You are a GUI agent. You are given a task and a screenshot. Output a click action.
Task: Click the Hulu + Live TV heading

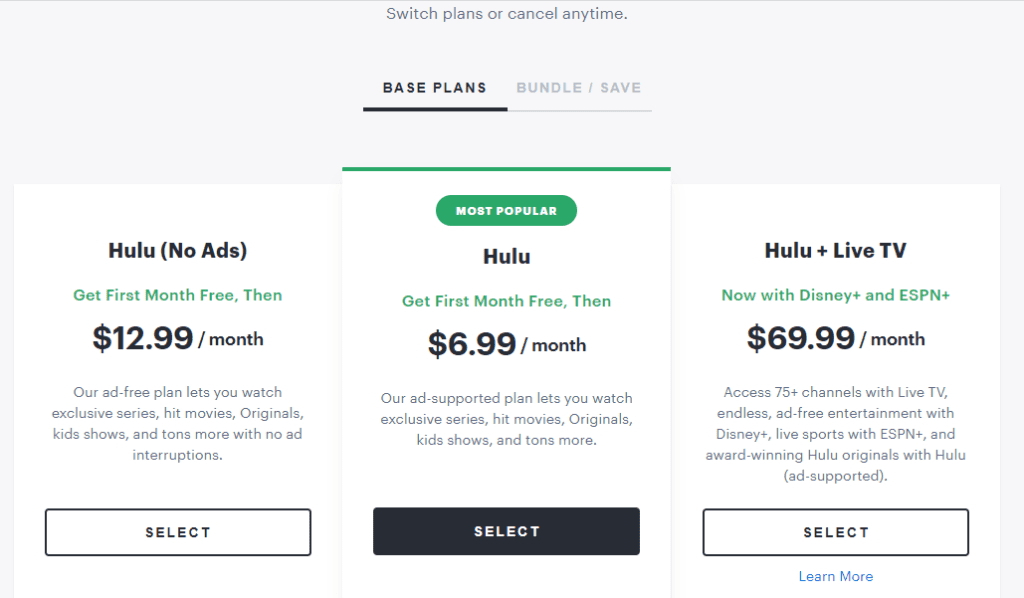(x=835, y=251)
